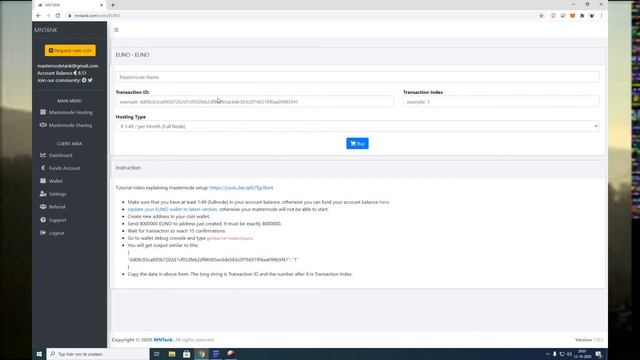The width and height of the screenshot is (640, 360).
Task: Toggle the sidebar hamburger menu icon
Action: pos(116,30)
